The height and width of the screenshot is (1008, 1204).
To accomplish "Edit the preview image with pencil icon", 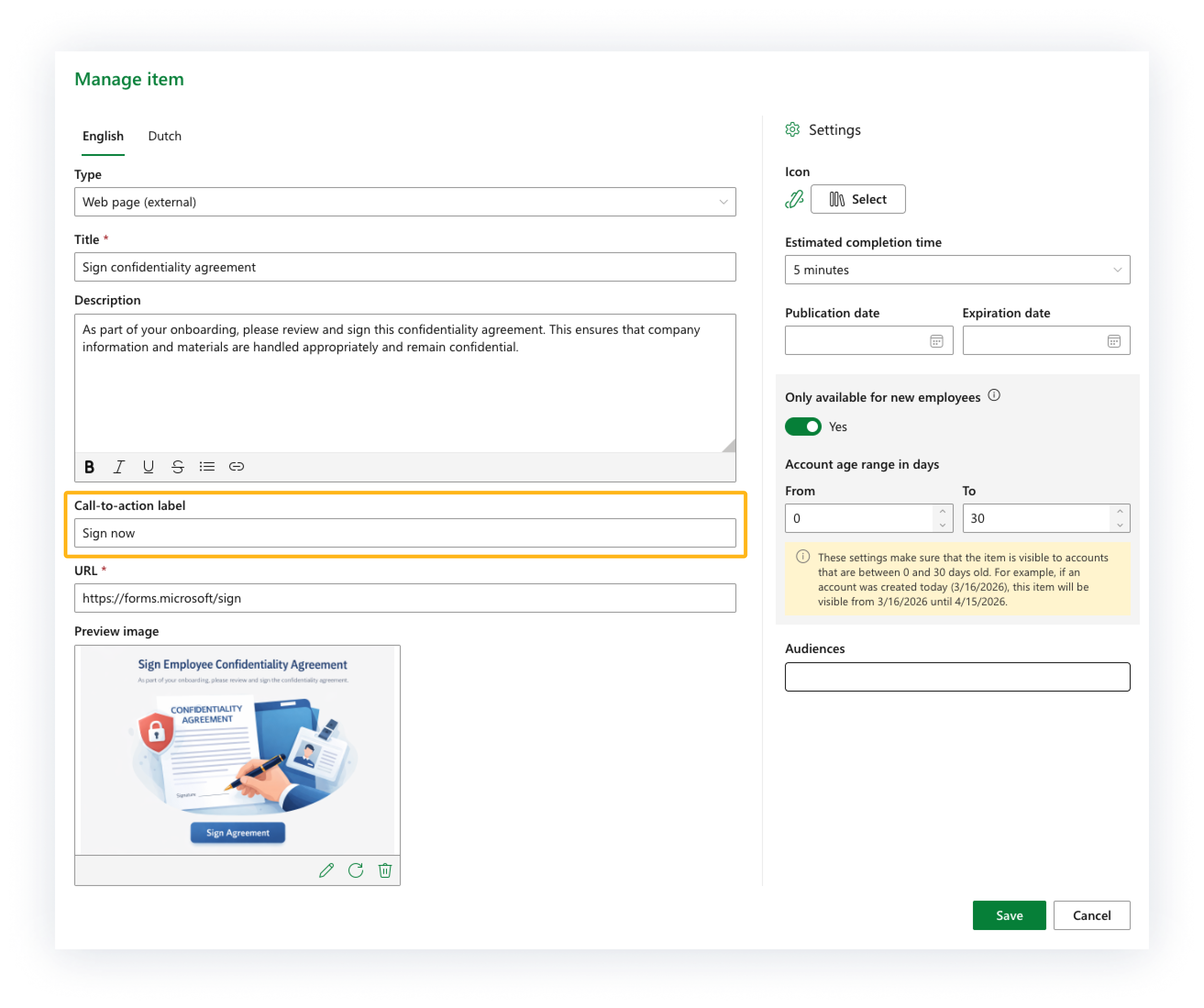I will click(x=326, y=870).
